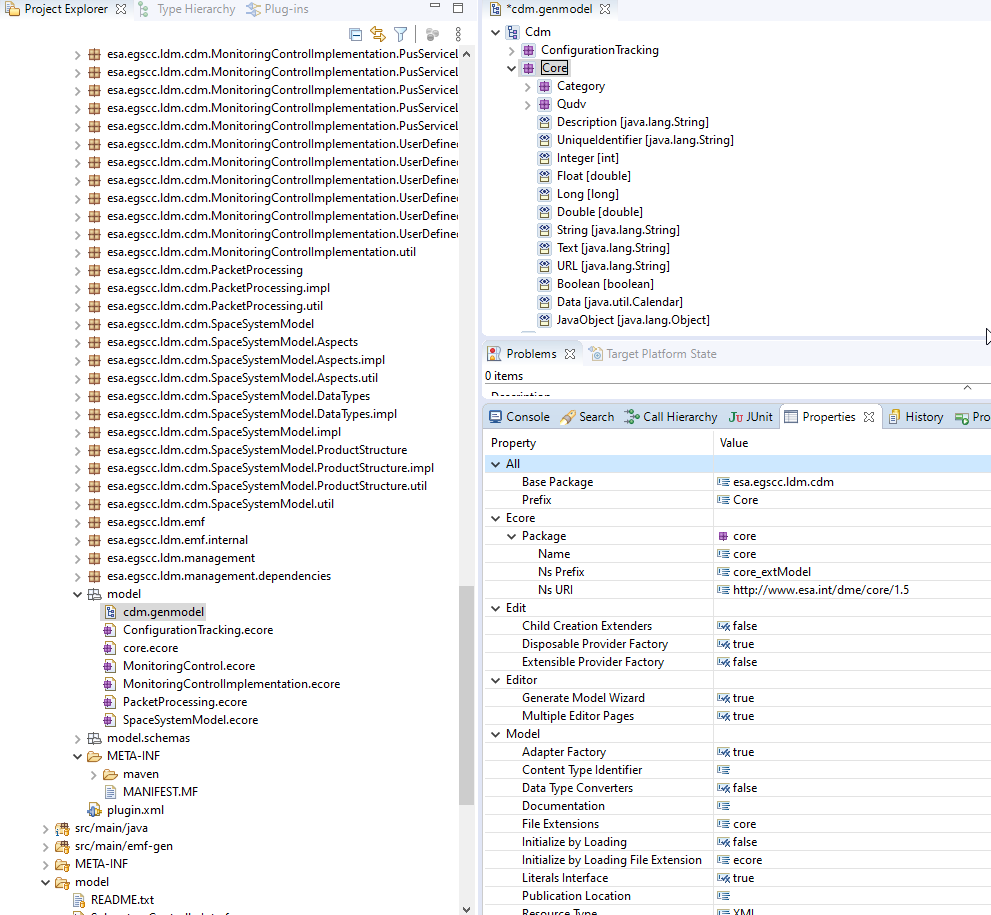Viewport: 991px width, 915px height.
Task: Select plugin.xml in the project tree
Action: pyautogui.click(x=135, y=810)
